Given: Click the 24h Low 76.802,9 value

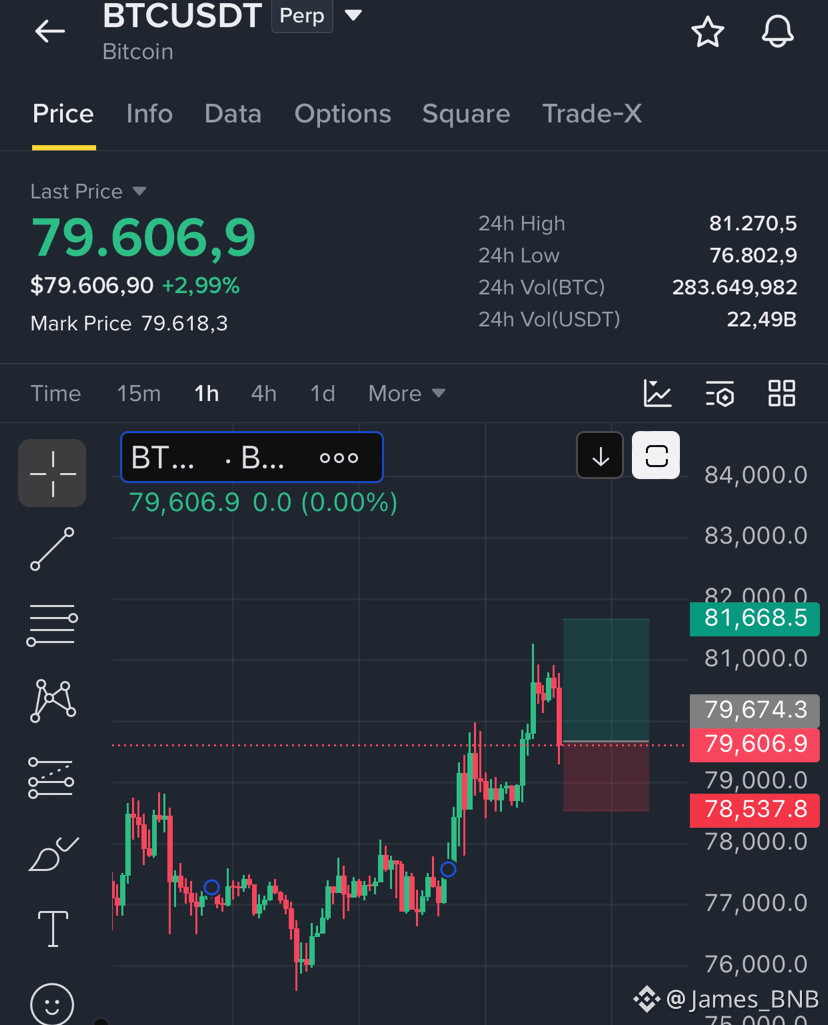Looking at the screenshot, I should [753, 256].
